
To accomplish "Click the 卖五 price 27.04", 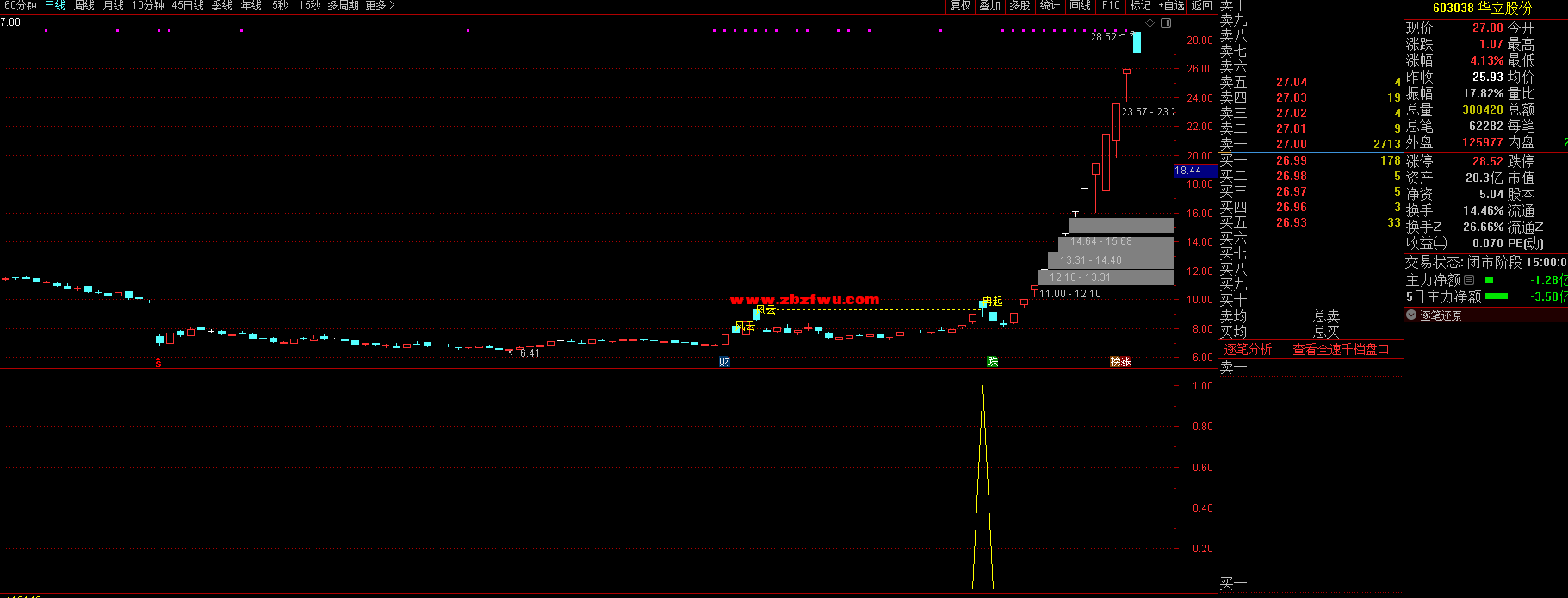I will pos(1292,82).
